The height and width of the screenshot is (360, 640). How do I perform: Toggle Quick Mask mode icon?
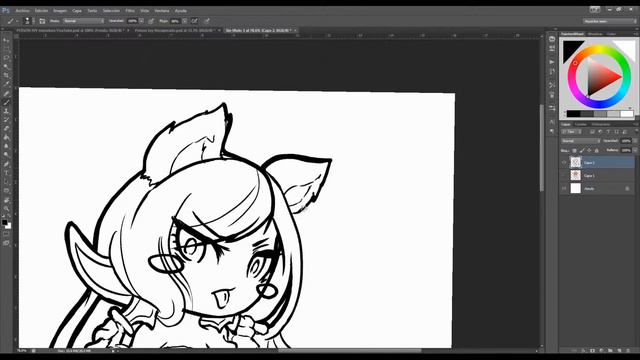[6, 234]
